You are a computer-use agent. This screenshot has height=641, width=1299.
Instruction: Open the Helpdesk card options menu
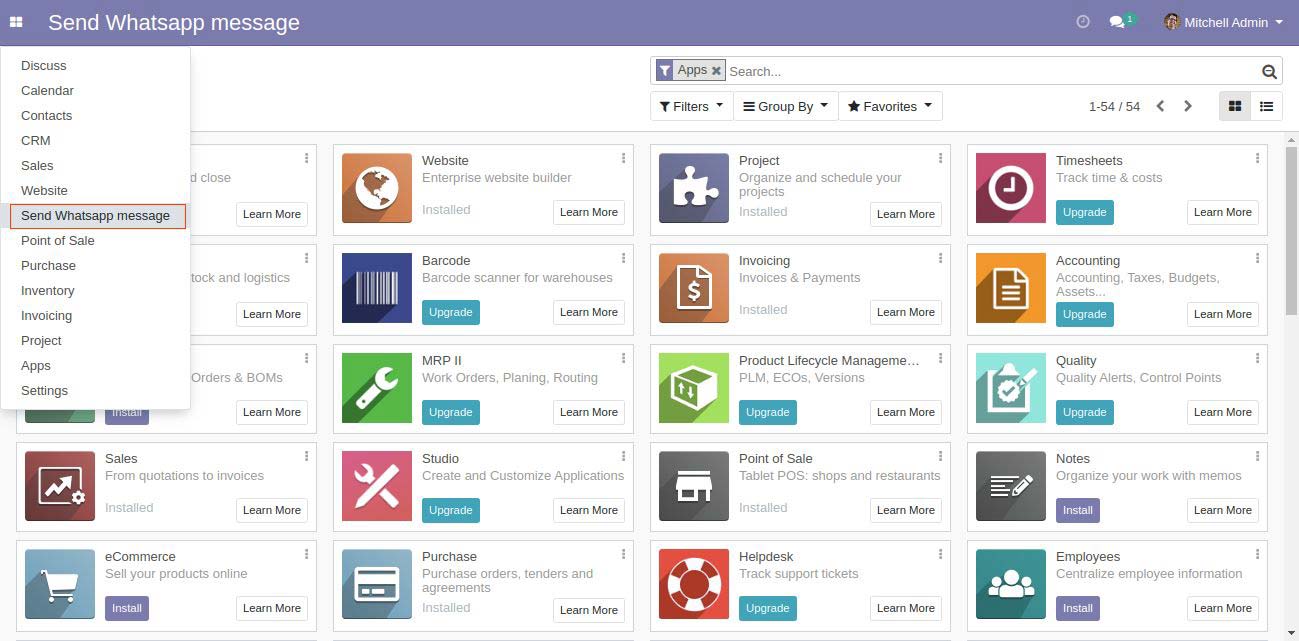(940, 554)
